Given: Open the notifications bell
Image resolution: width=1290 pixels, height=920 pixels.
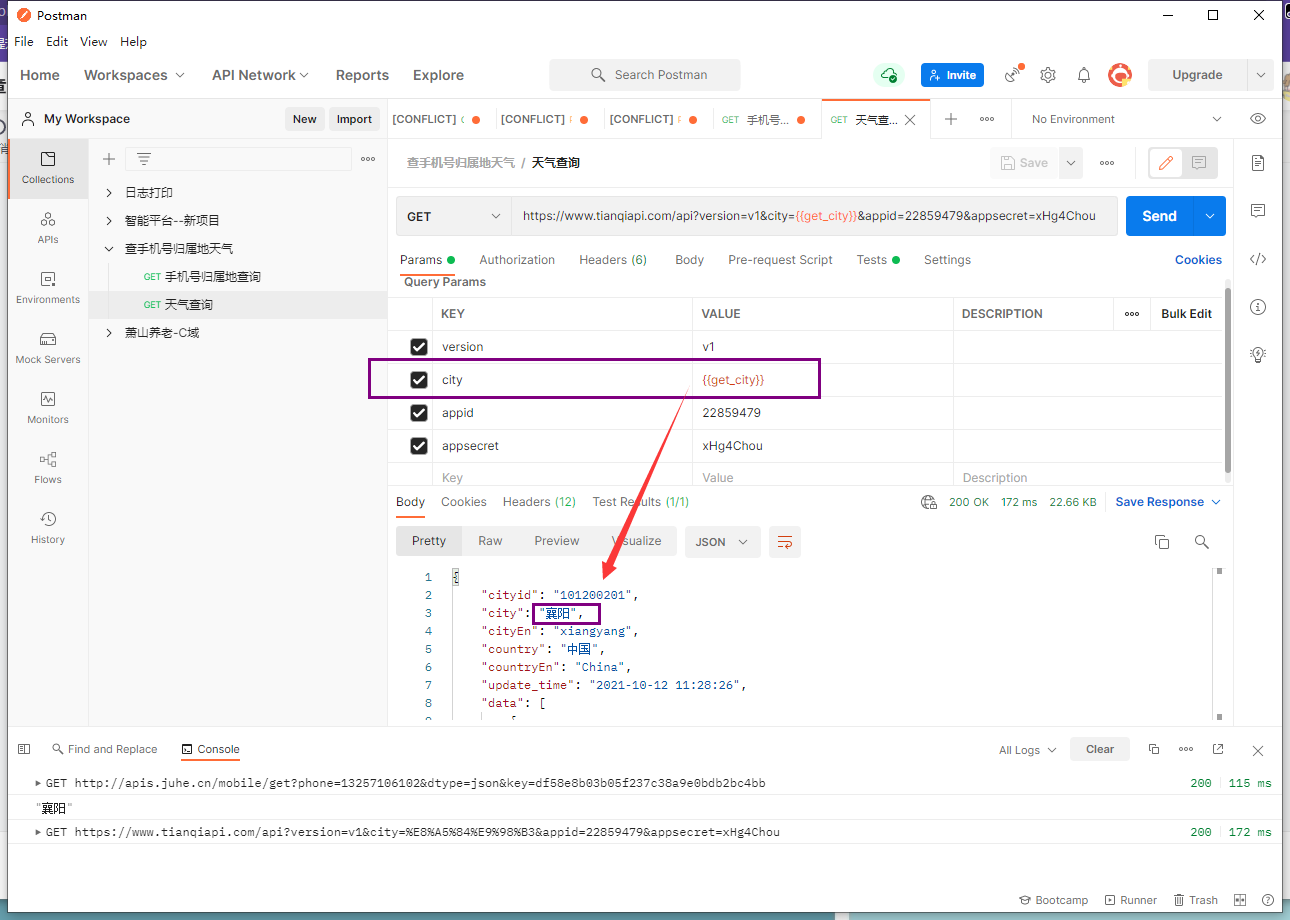Looking at the screenshot, I should (1084, 75).
